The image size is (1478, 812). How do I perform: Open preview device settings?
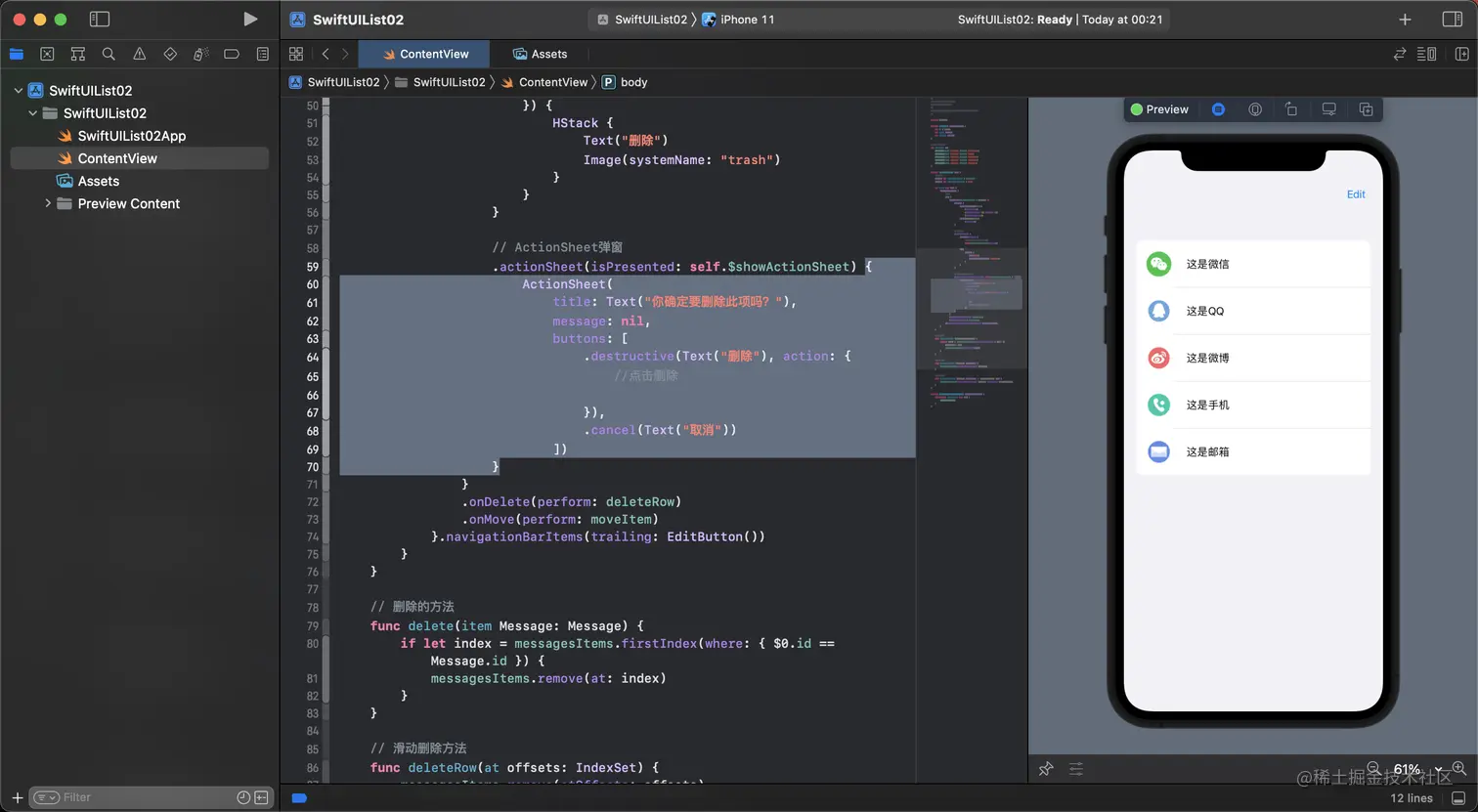coord(1328,109)
